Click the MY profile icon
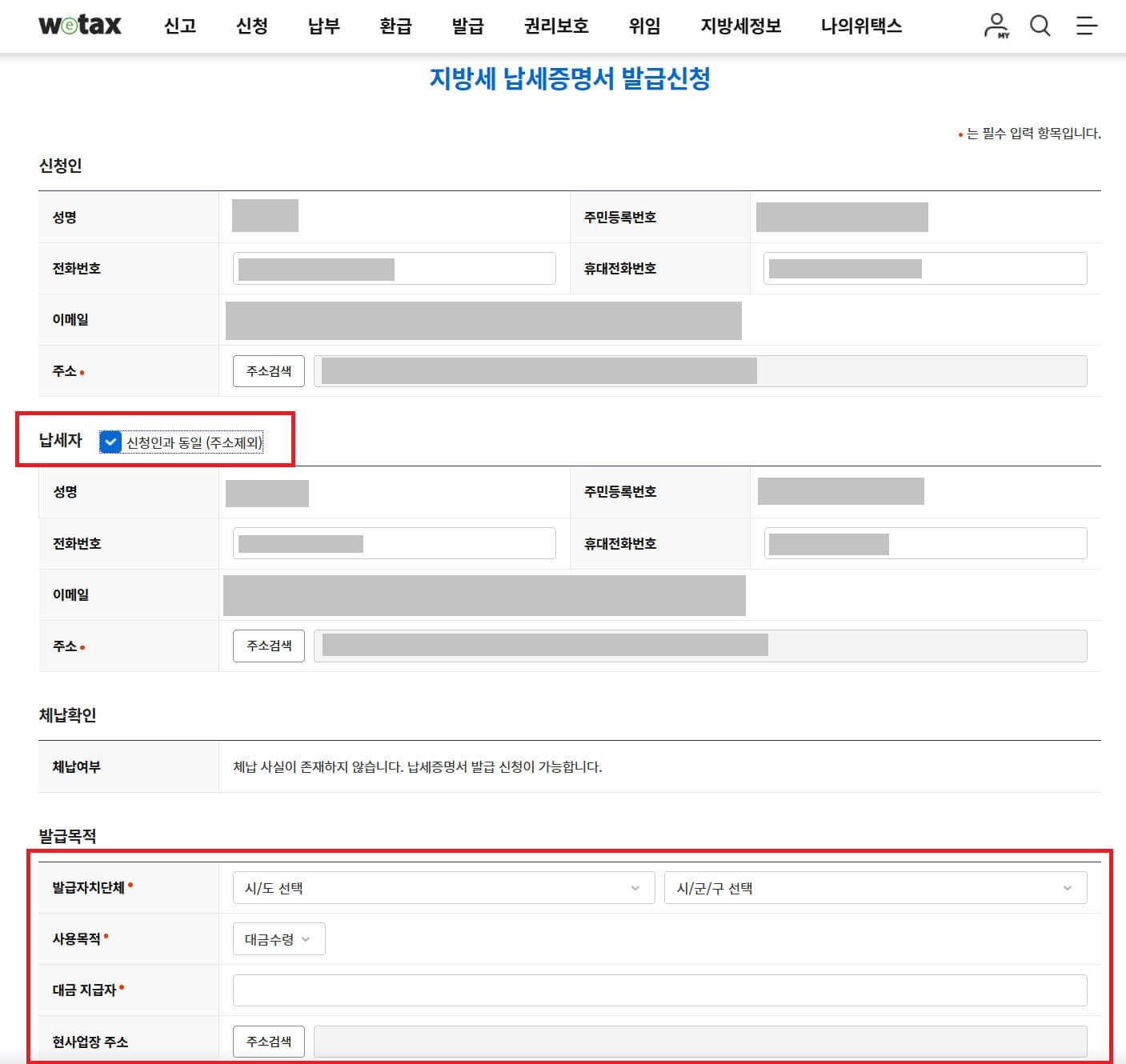1126x1064 pixels. click(x=995, y=26)
